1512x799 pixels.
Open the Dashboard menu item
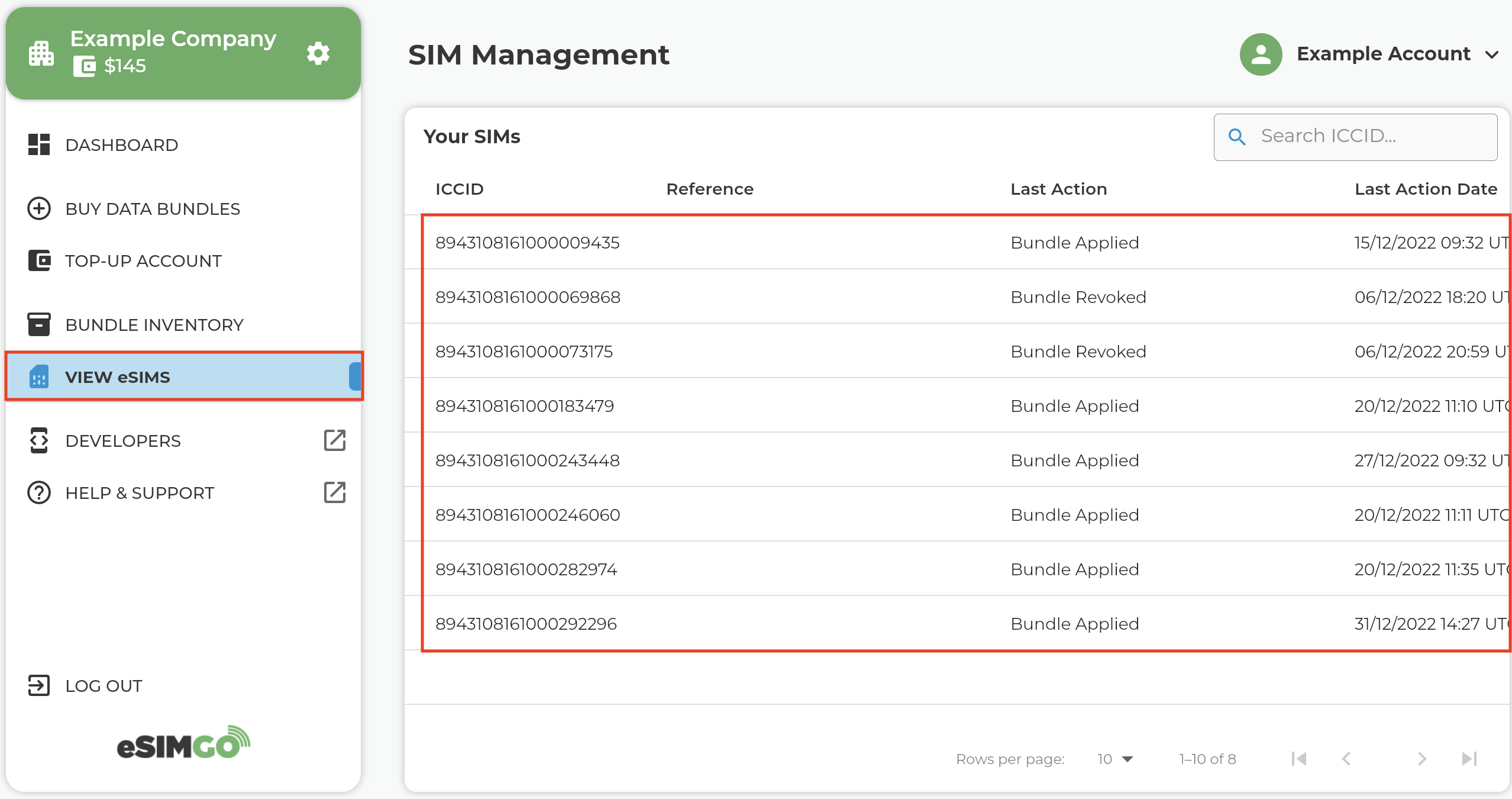tap(121, 145)
